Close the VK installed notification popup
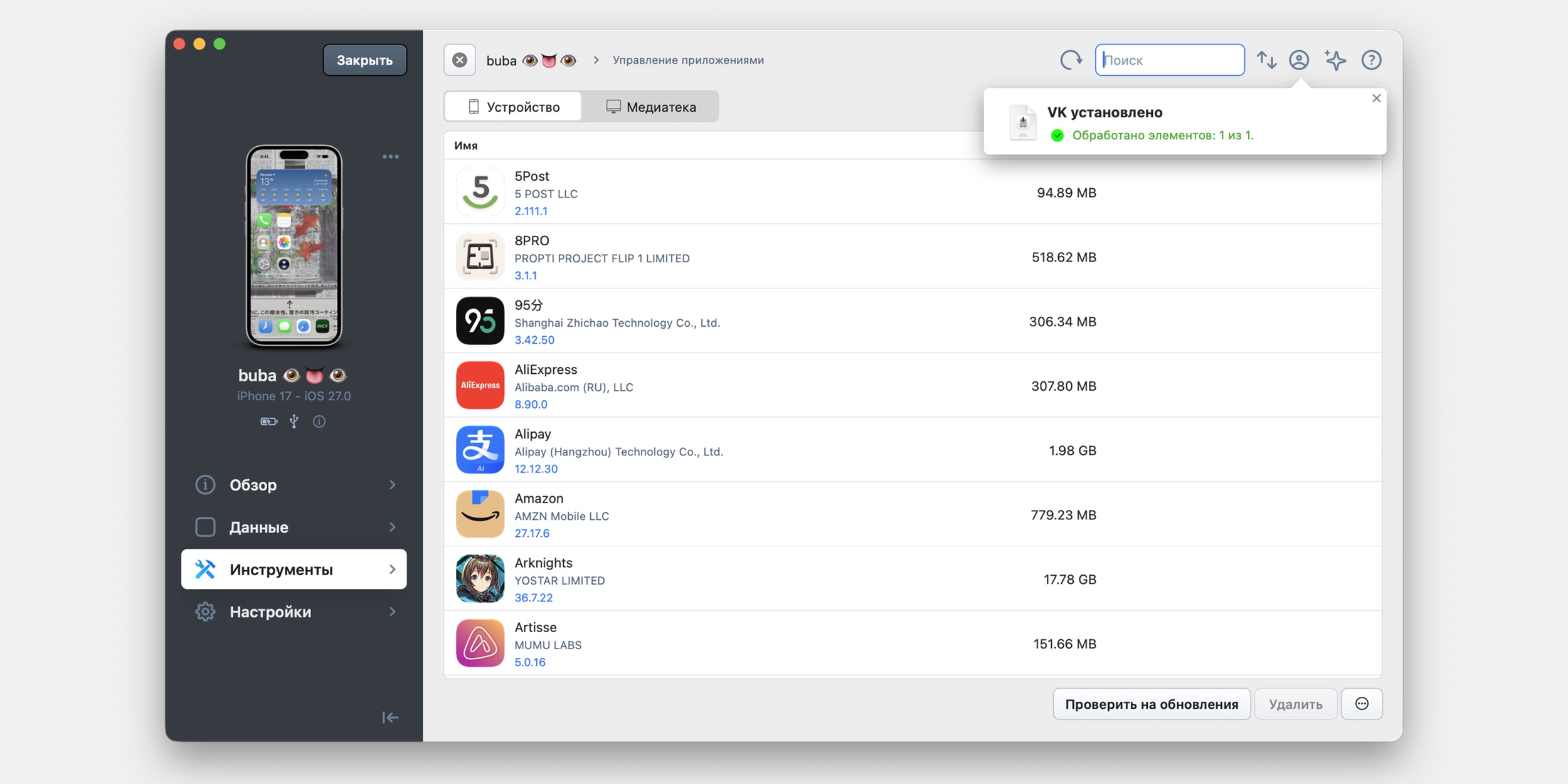This screenshot has height=784, width=1568. coord(1376,98)
